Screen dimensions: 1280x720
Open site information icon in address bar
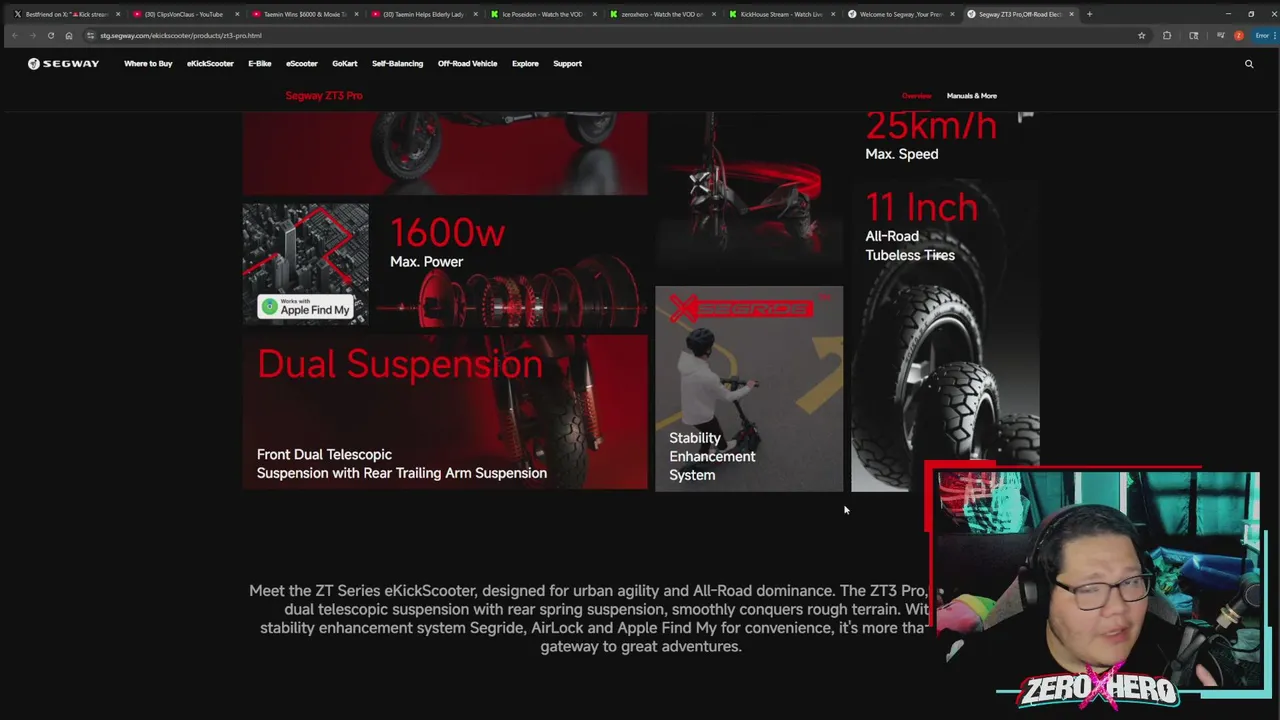90,35
